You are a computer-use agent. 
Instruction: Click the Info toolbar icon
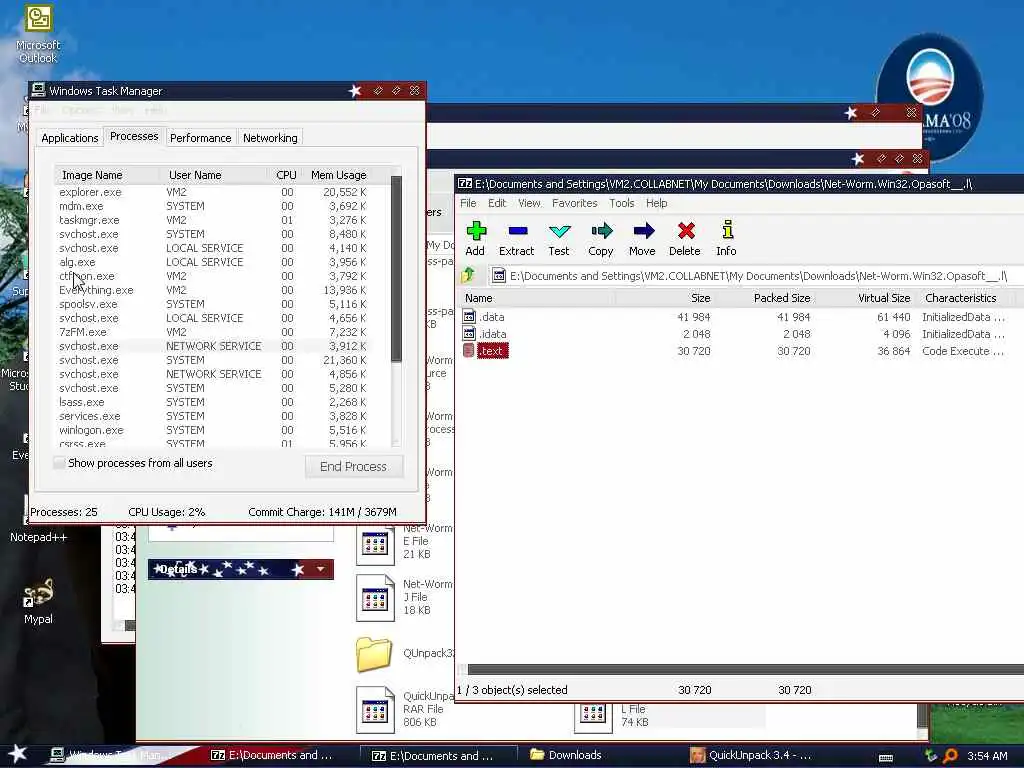coord(727,238)
